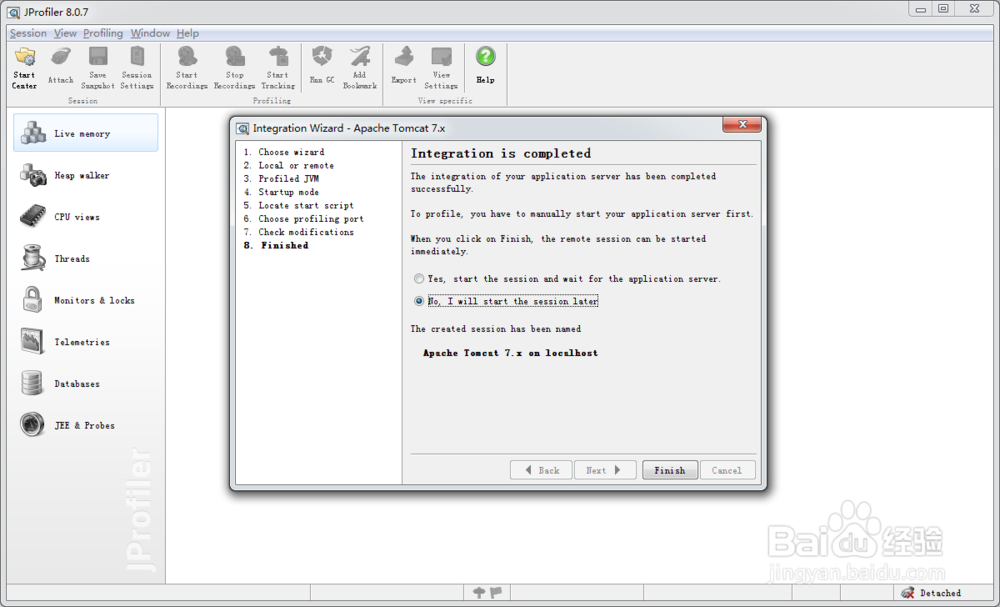The width and height of the screenshot is (1000, 607).
Task: Click the Finish button
Action: tap(670, 470)
